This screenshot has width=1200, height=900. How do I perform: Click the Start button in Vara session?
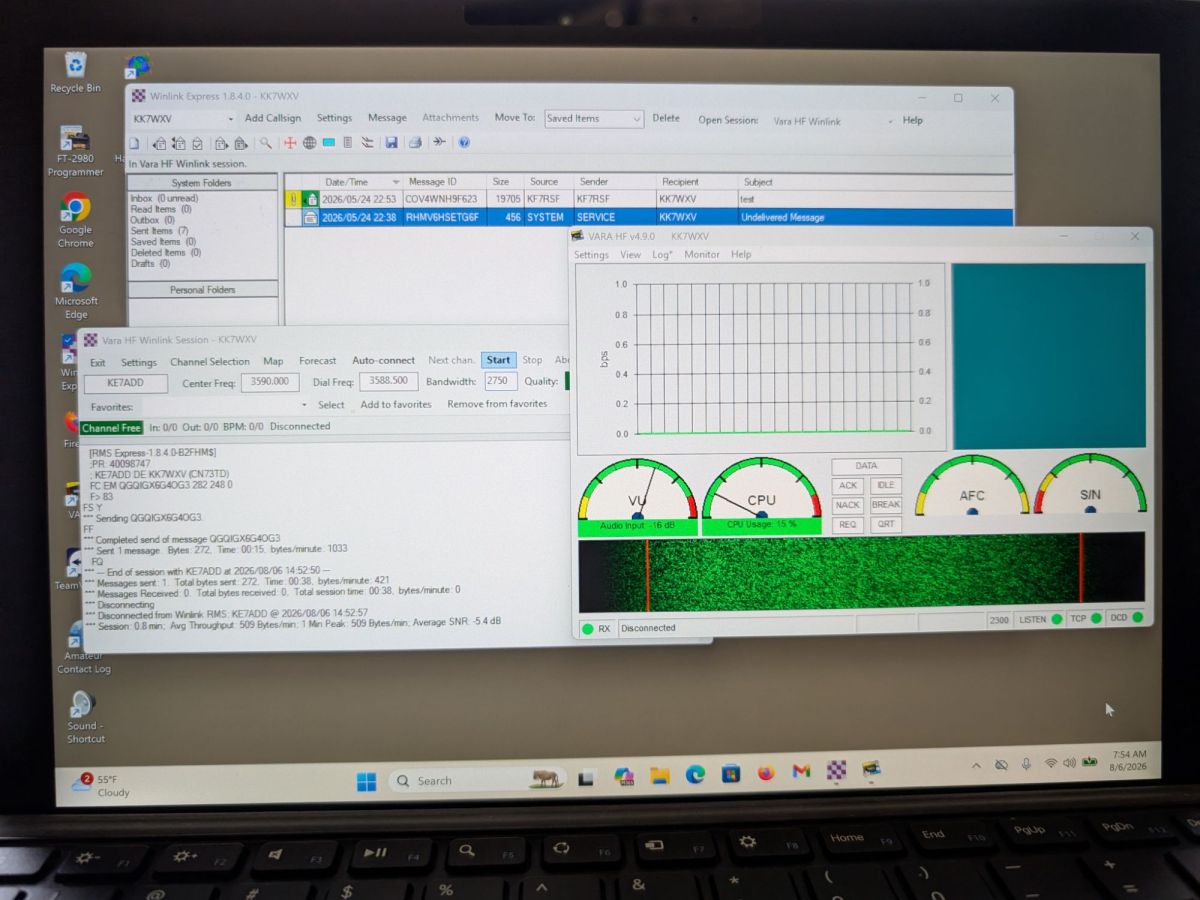click(499, 360)
